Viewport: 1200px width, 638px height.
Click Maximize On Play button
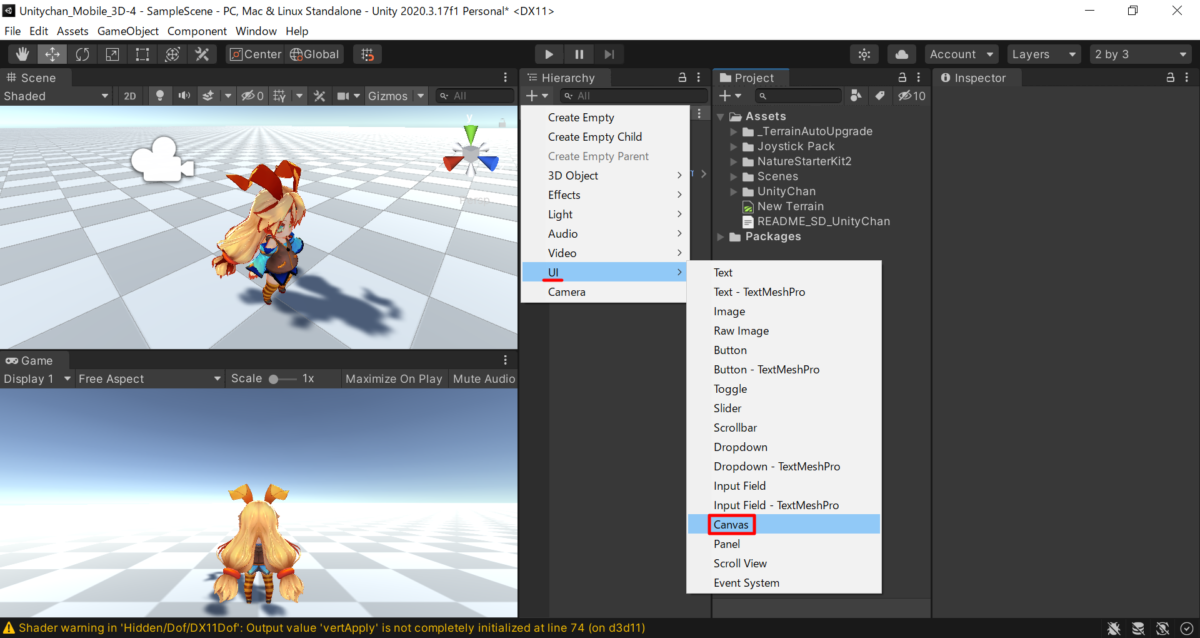394,379
